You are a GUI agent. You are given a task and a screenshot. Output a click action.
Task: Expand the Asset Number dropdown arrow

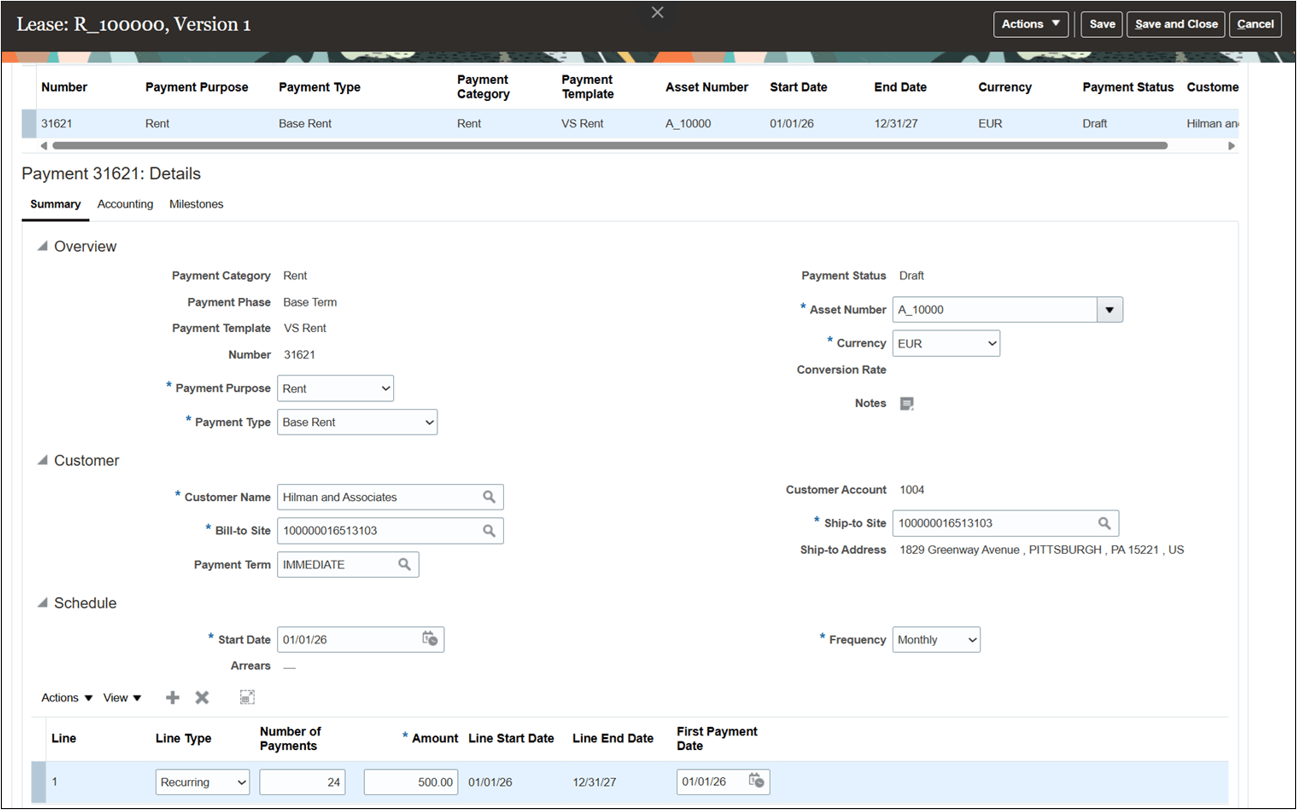tap(1110, 309)
